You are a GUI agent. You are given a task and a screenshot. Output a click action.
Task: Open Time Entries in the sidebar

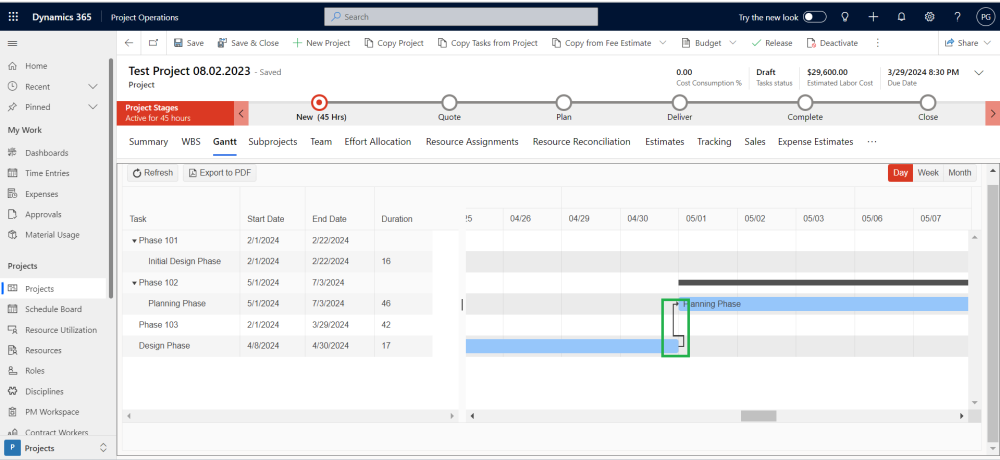(x=47, y=174)
